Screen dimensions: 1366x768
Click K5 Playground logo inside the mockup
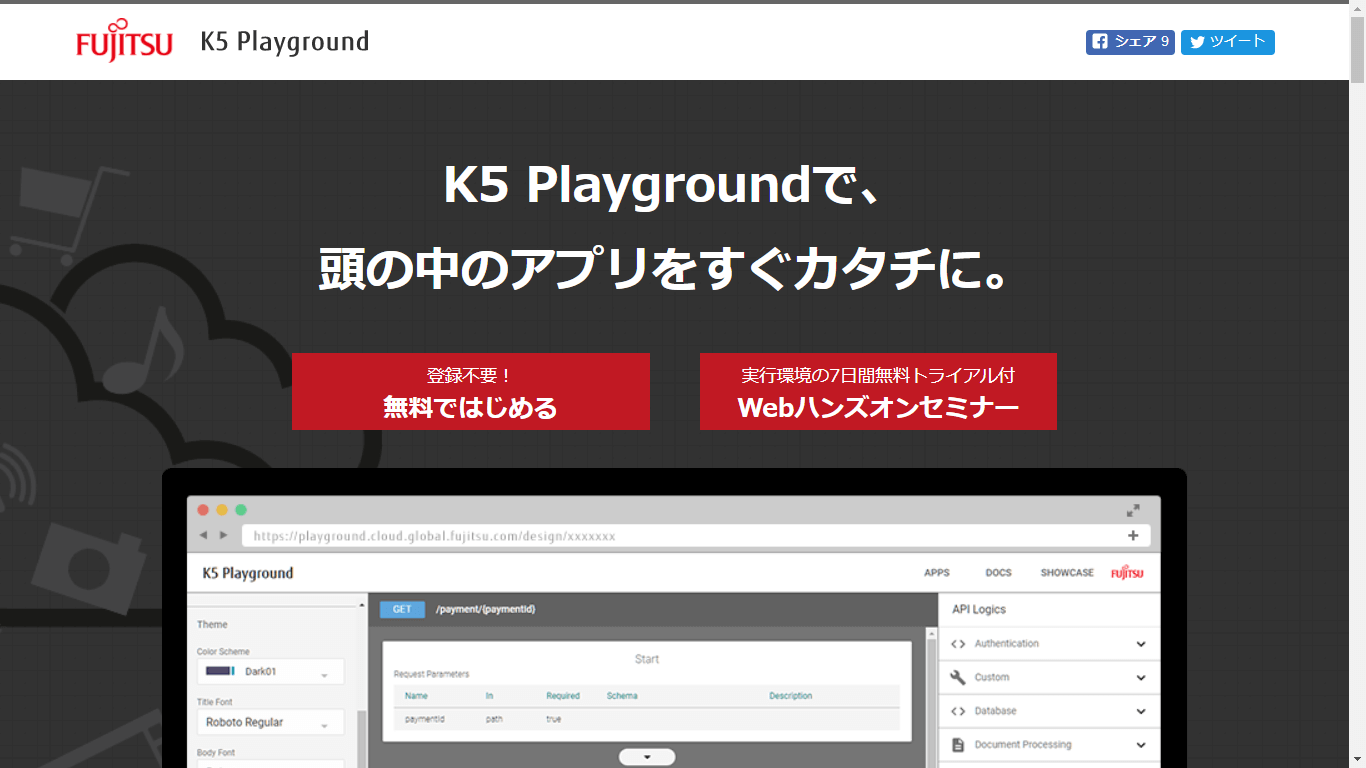[x=248, y=573]
